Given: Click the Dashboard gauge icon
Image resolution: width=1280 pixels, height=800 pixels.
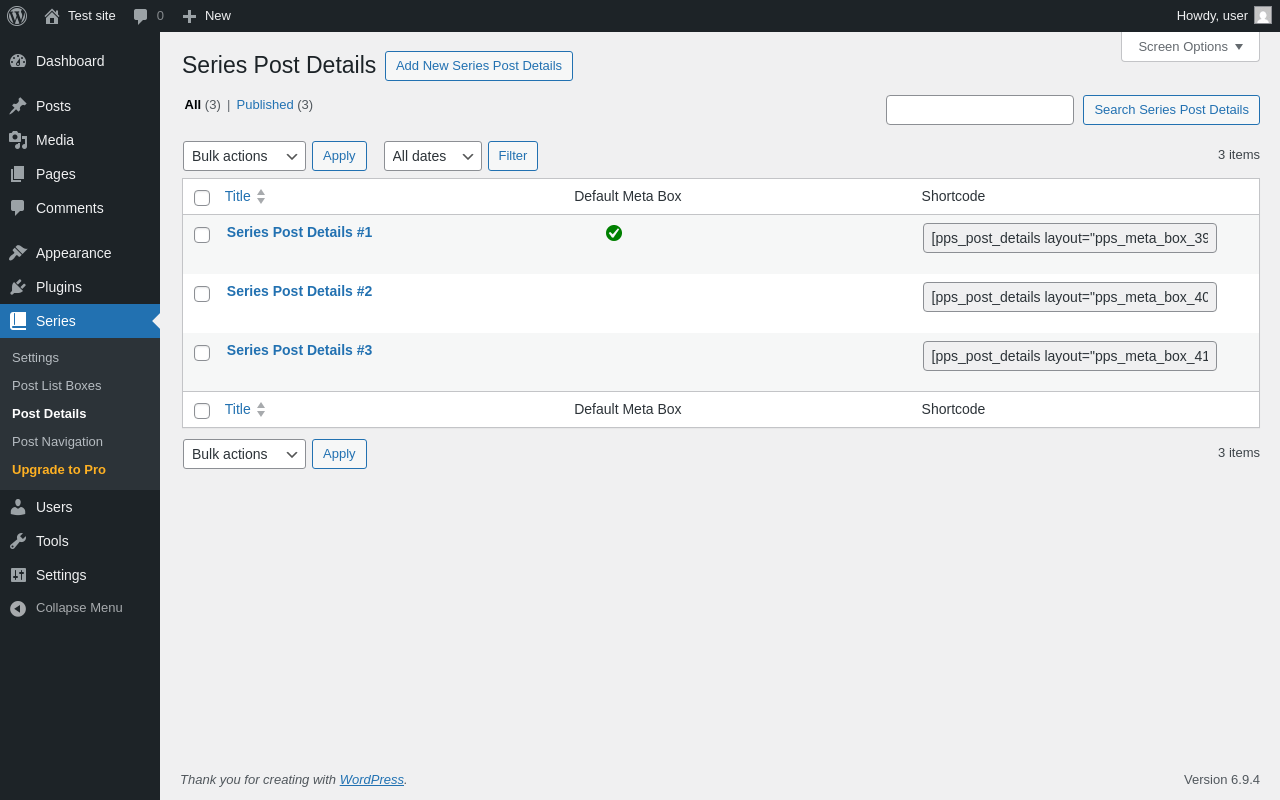Looking at the screenshot, I should (x=18, y=61).
